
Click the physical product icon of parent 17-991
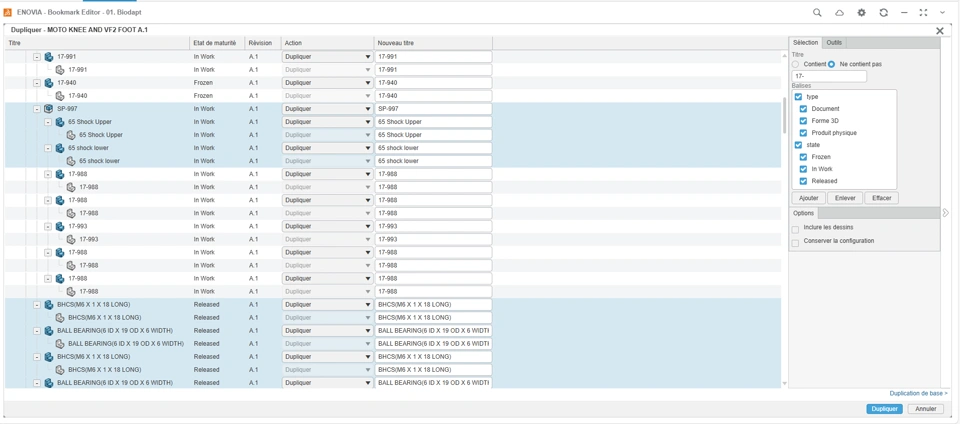[x=48, y=57]
